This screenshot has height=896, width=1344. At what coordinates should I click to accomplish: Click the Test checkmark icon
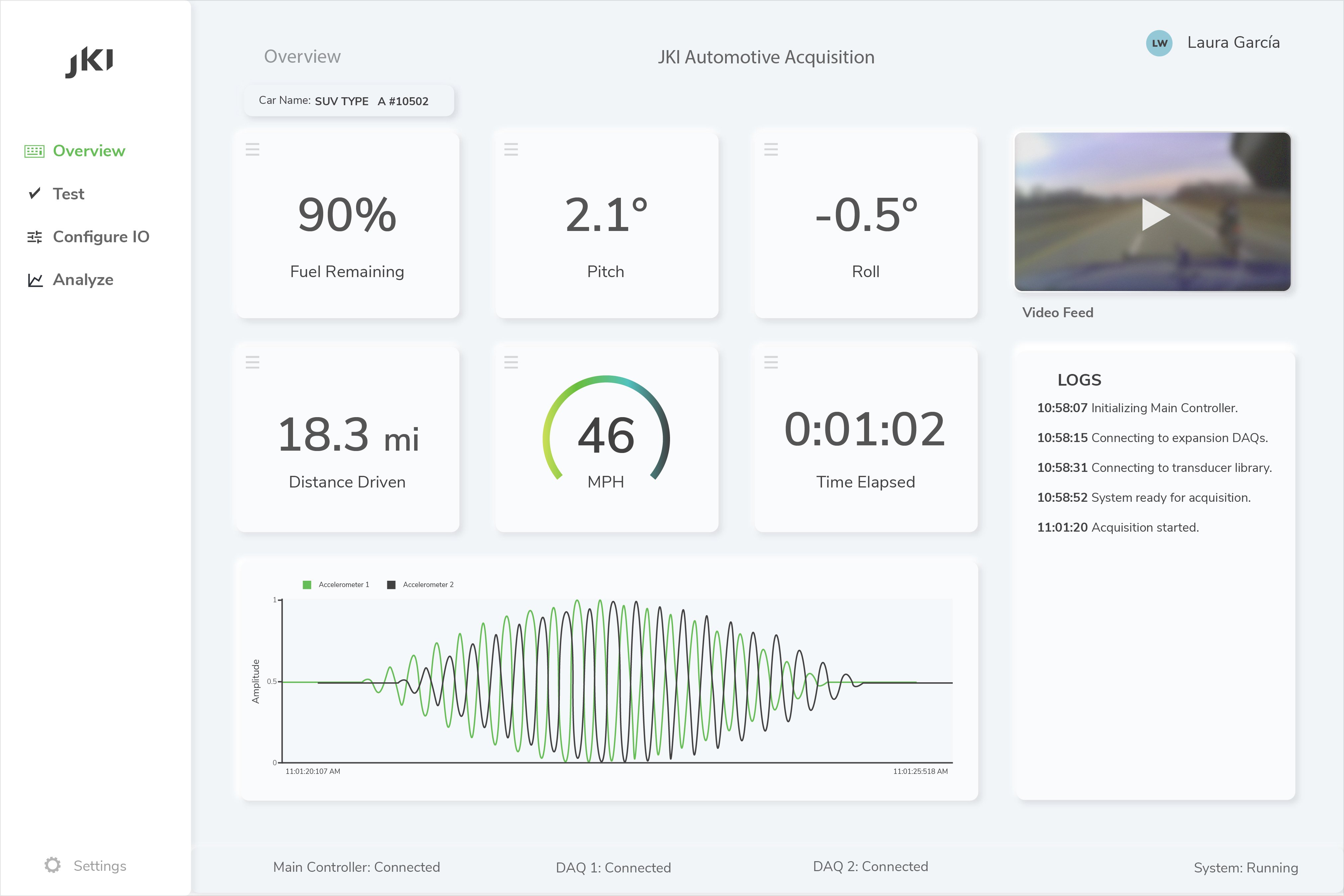point(34,193)
